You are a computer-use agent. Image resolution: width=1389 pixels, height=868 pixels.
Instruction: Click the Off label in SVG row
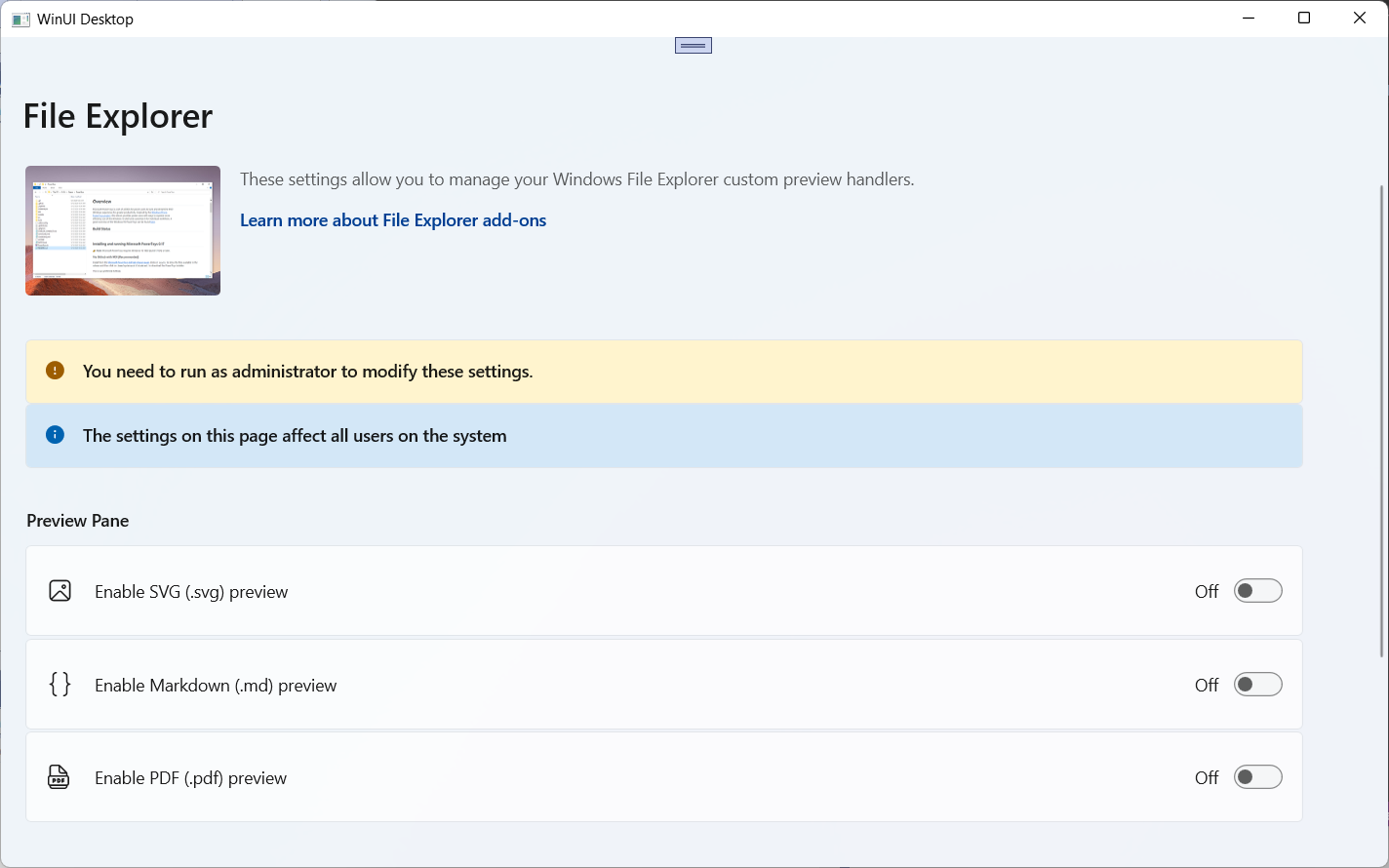(x=1207, y=592)
